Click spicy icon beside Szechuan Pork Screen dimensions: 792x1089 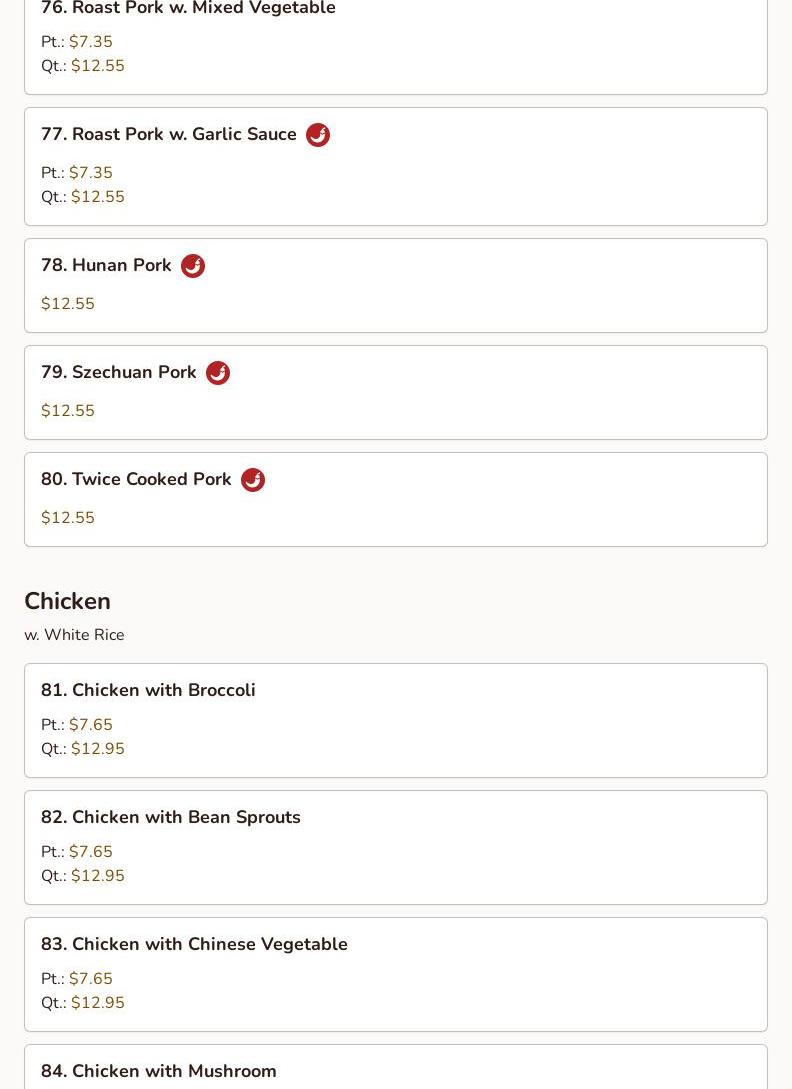click(218, 373)
